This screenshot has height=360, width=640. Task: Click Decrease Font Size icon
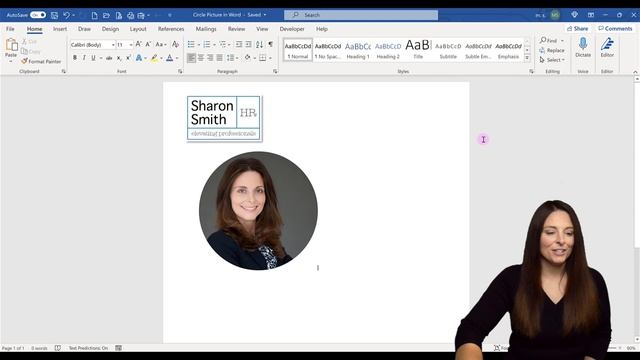[x=148, y=44]
